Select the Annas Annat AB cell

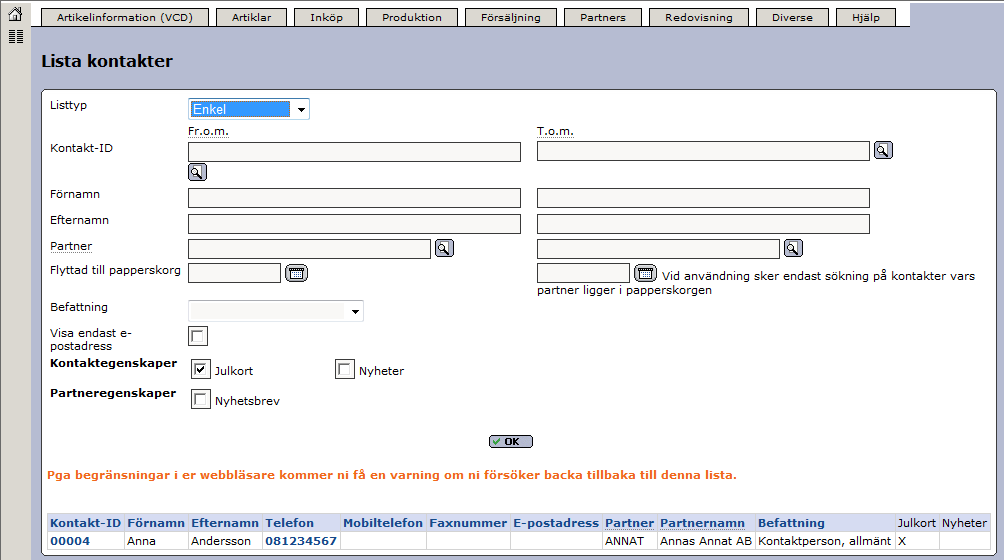pyautogui.click(x=706, y=541)
